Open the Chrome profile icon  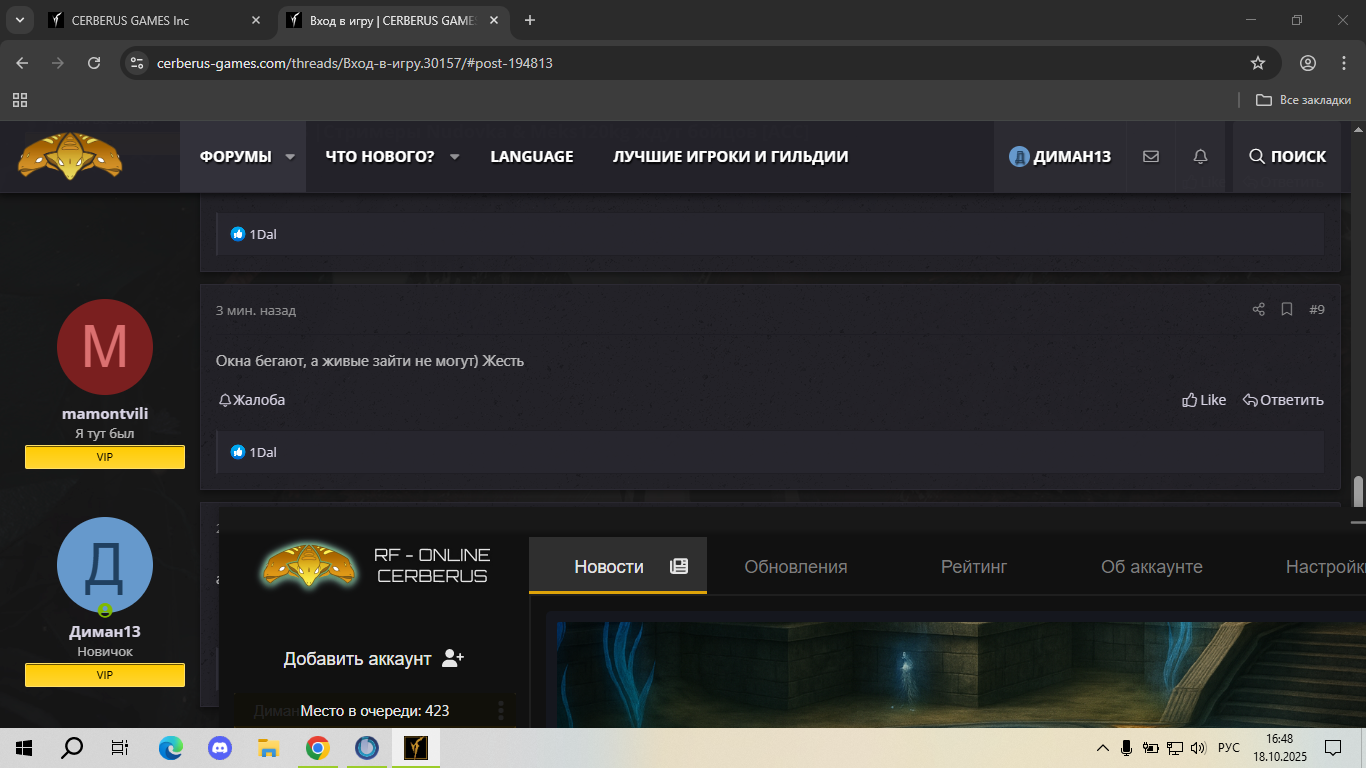[x=1308, y=63]
